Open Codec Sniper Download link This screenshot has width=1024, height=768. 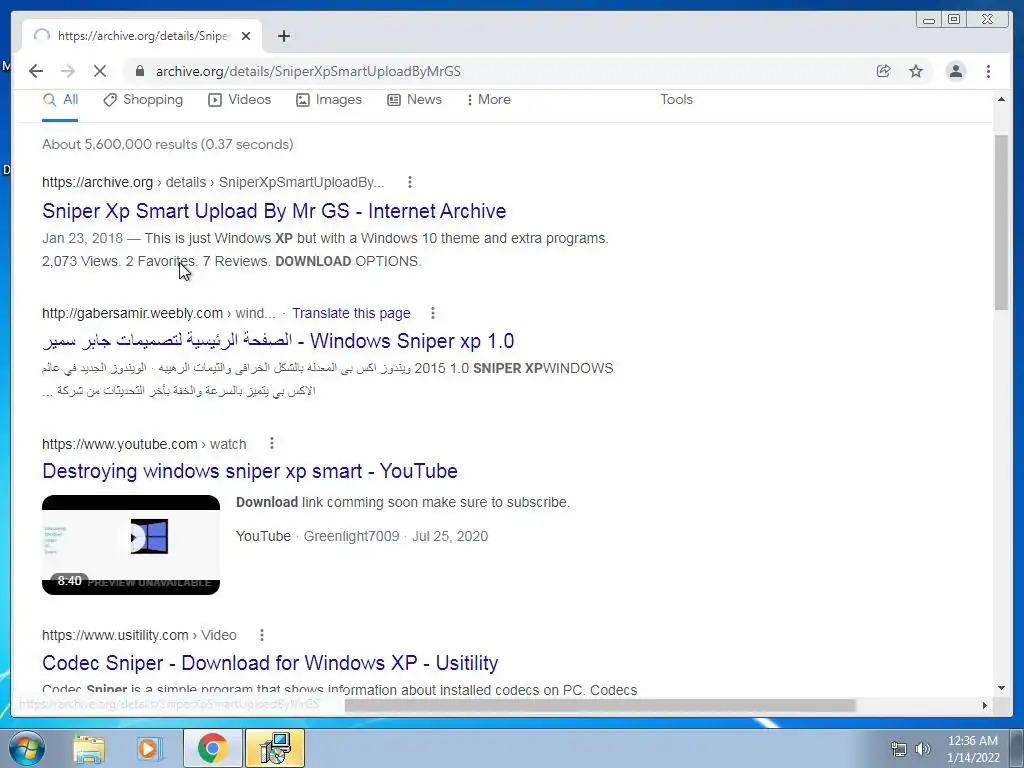pos(270,663)
